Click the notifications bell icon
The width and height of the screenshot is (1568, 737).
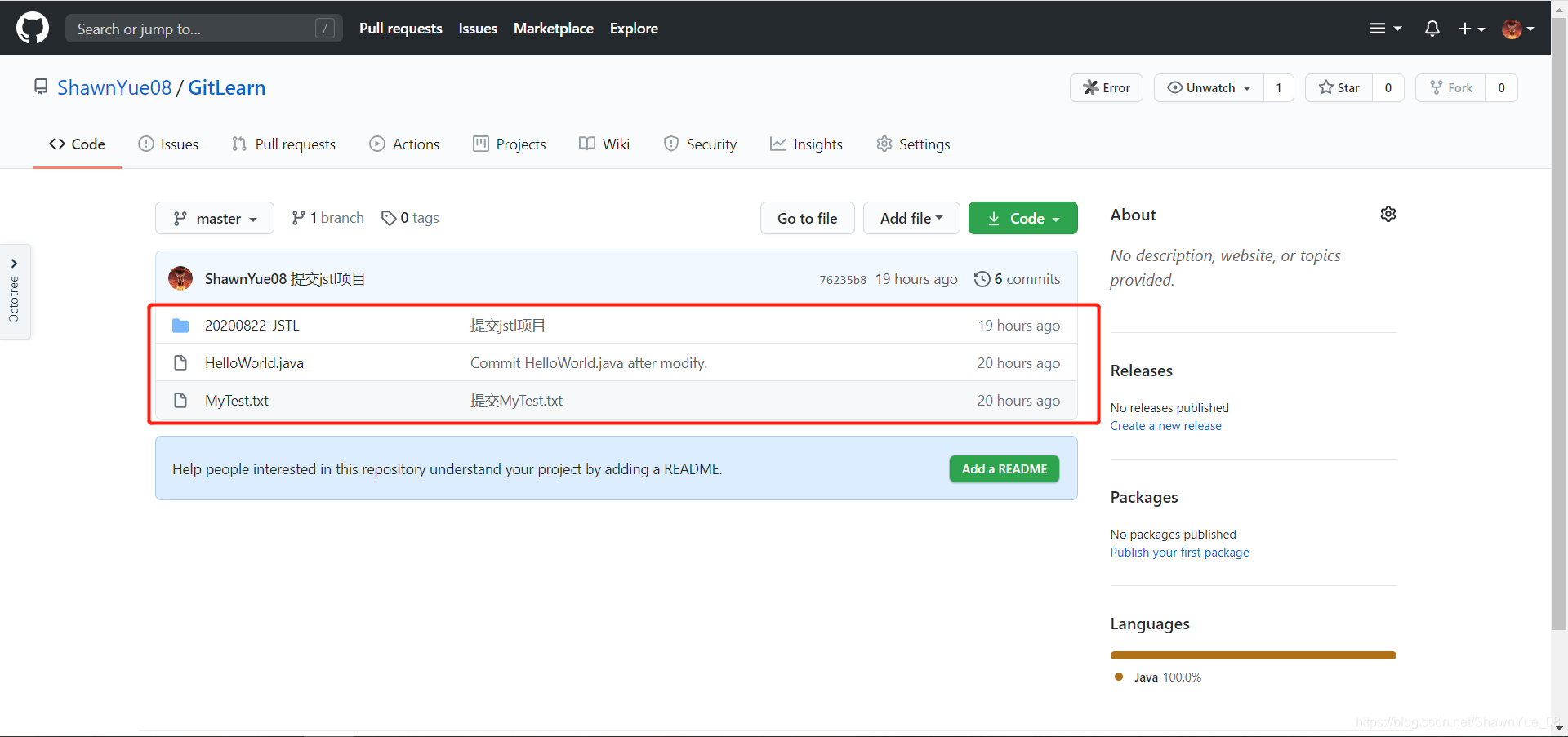point(1432,29)
